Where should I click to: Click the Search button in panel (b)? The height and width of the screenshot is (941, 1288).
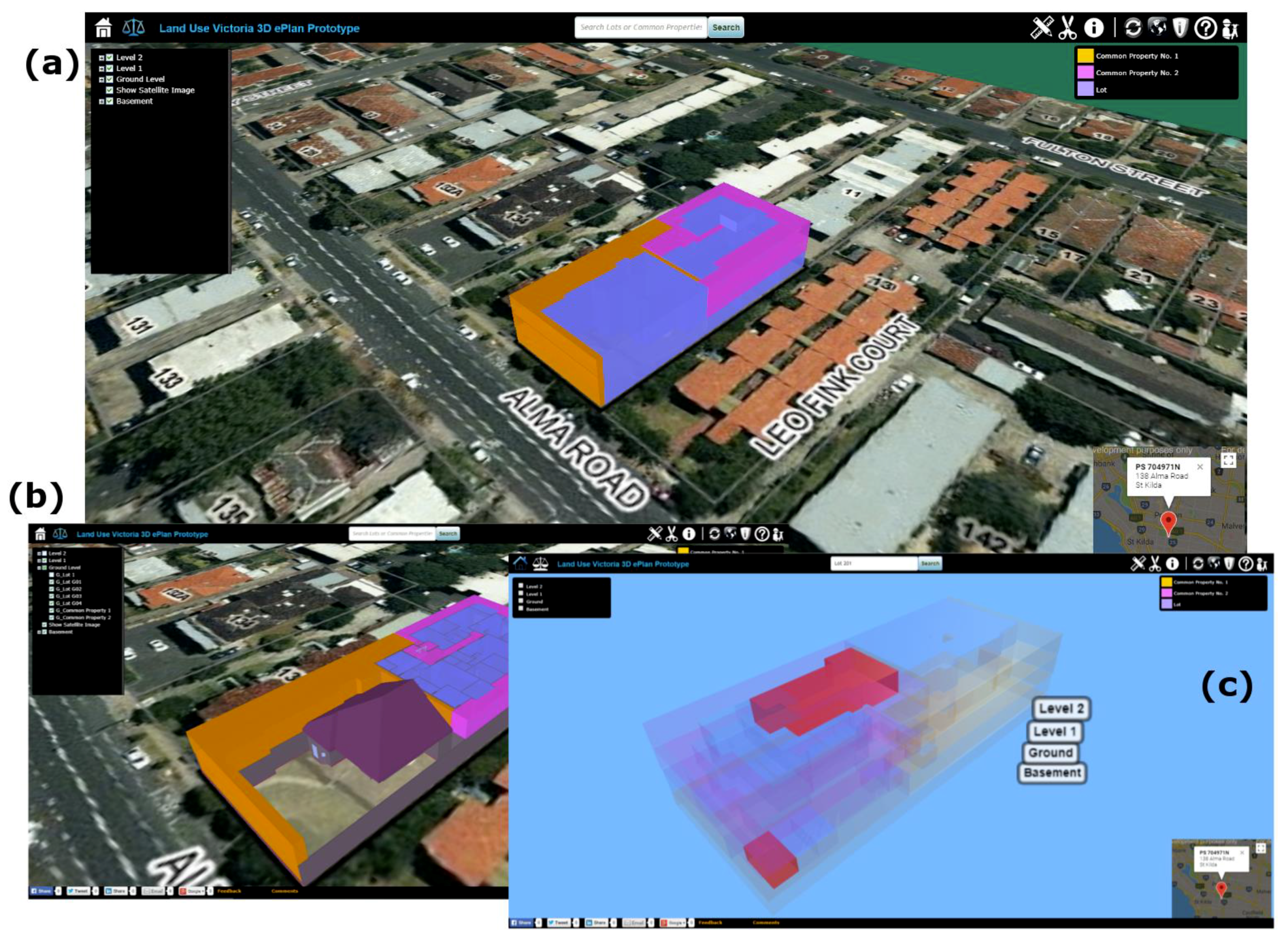448,534
